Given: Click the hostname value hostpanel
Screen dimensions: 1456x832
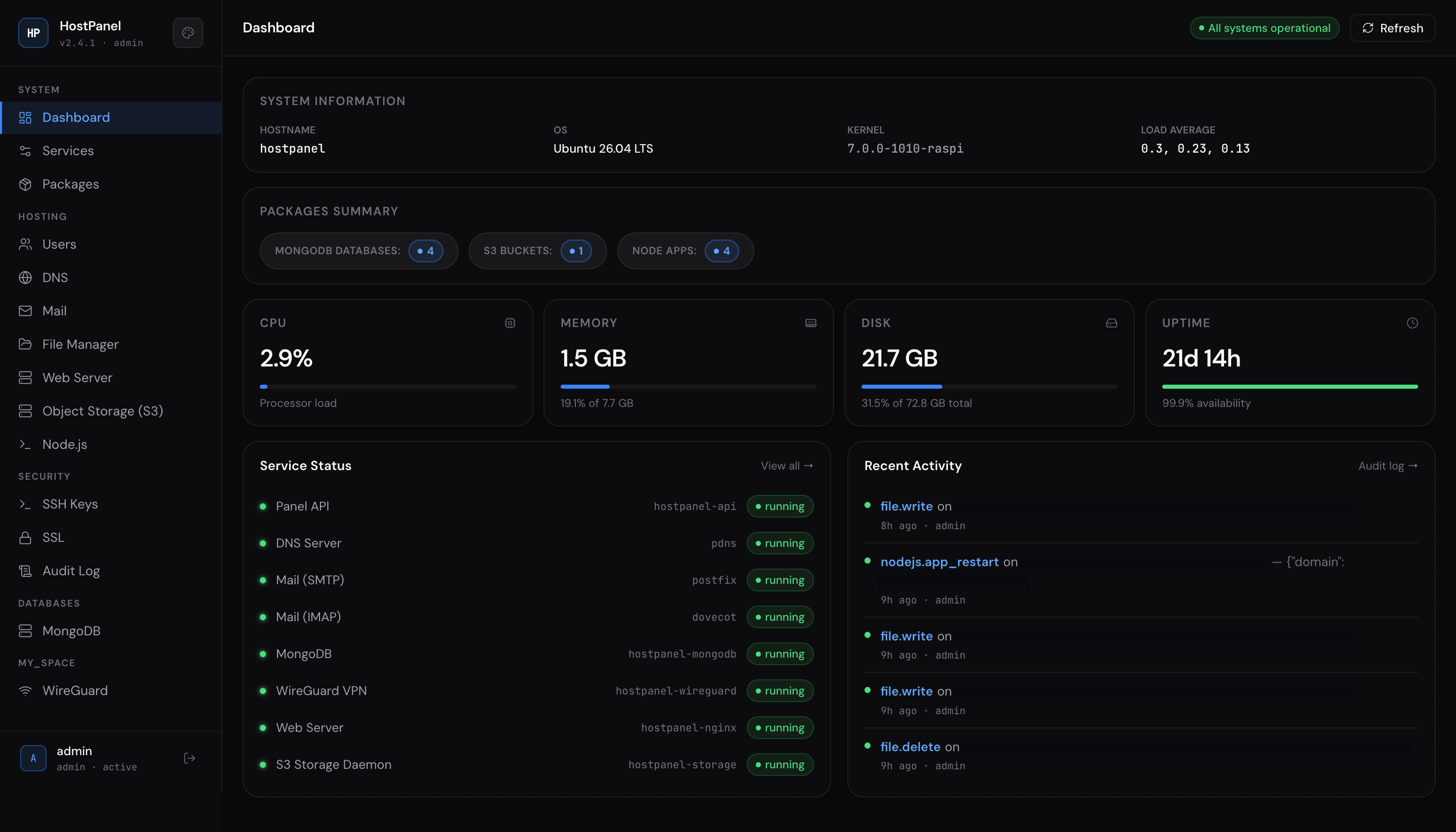Looking at the screenshot, I should (x=293, y=149).
